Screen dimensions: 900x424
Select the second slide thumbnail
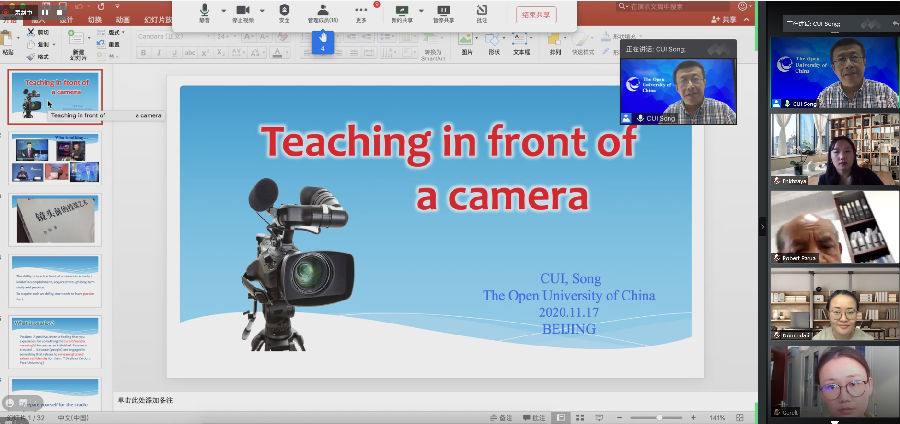coord(56,158)
